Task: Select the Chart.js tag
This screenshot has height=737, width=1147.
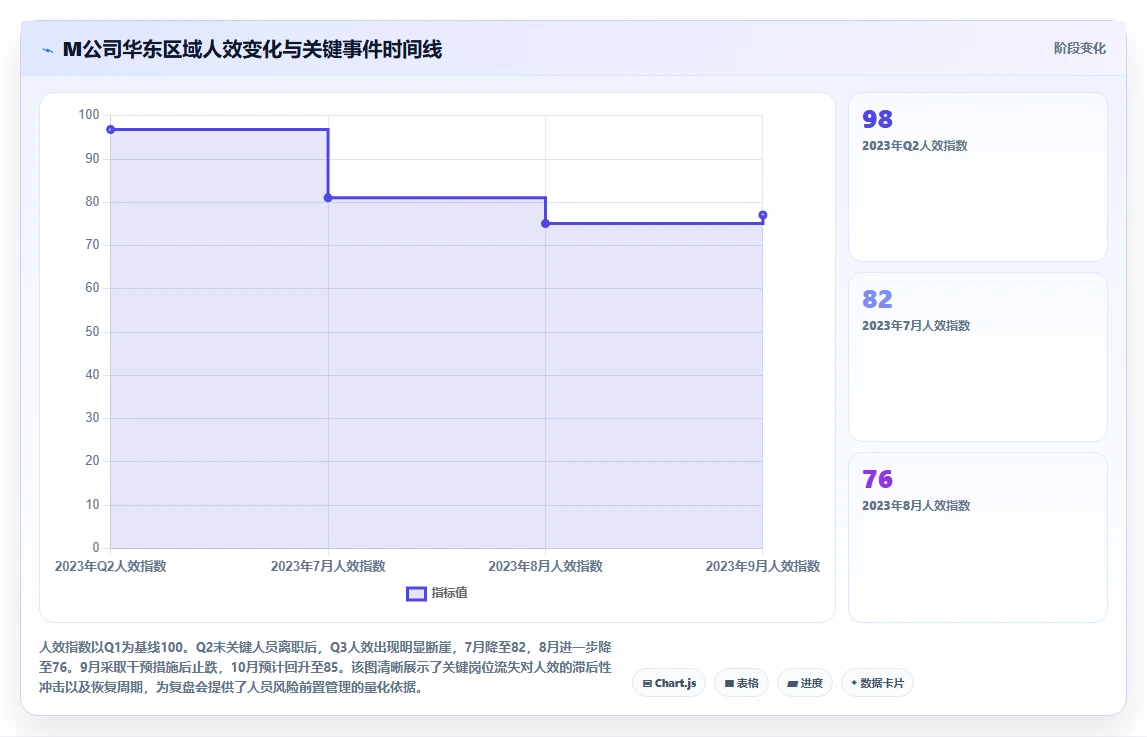Action: (669, 683)
